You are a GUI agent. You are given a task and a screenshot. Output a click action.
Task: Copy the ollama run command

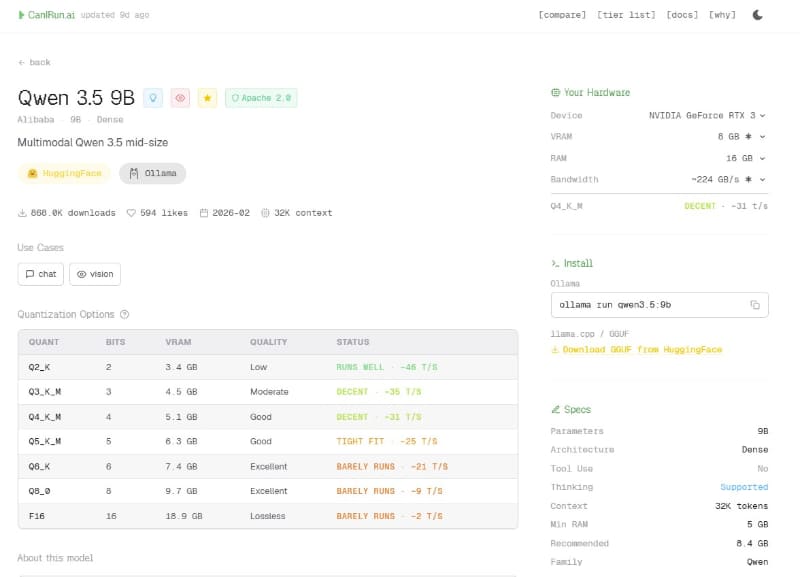coord(755,305)
